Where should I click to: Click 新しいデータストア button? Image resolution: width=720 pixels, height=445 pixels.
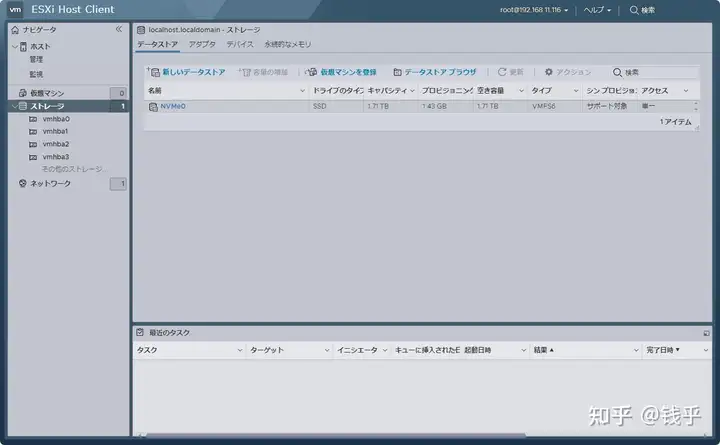(187, 72)
